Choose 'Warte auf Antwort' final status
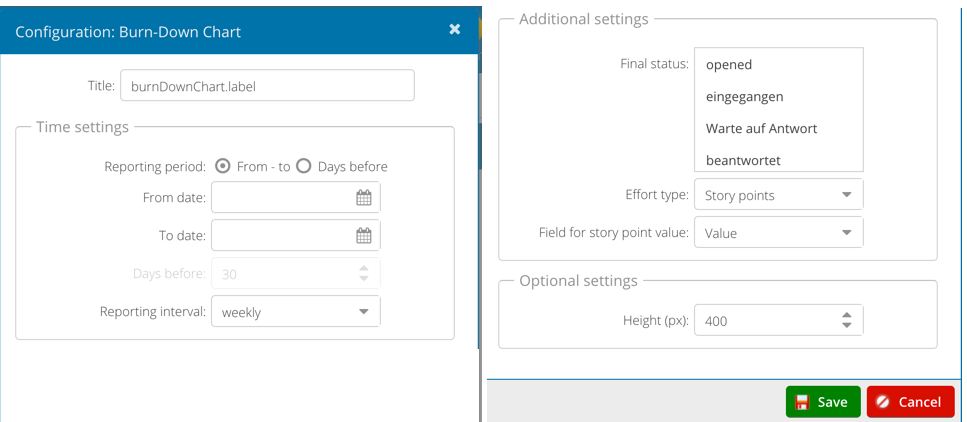967x422 pixels. click(x=761, y=129)
